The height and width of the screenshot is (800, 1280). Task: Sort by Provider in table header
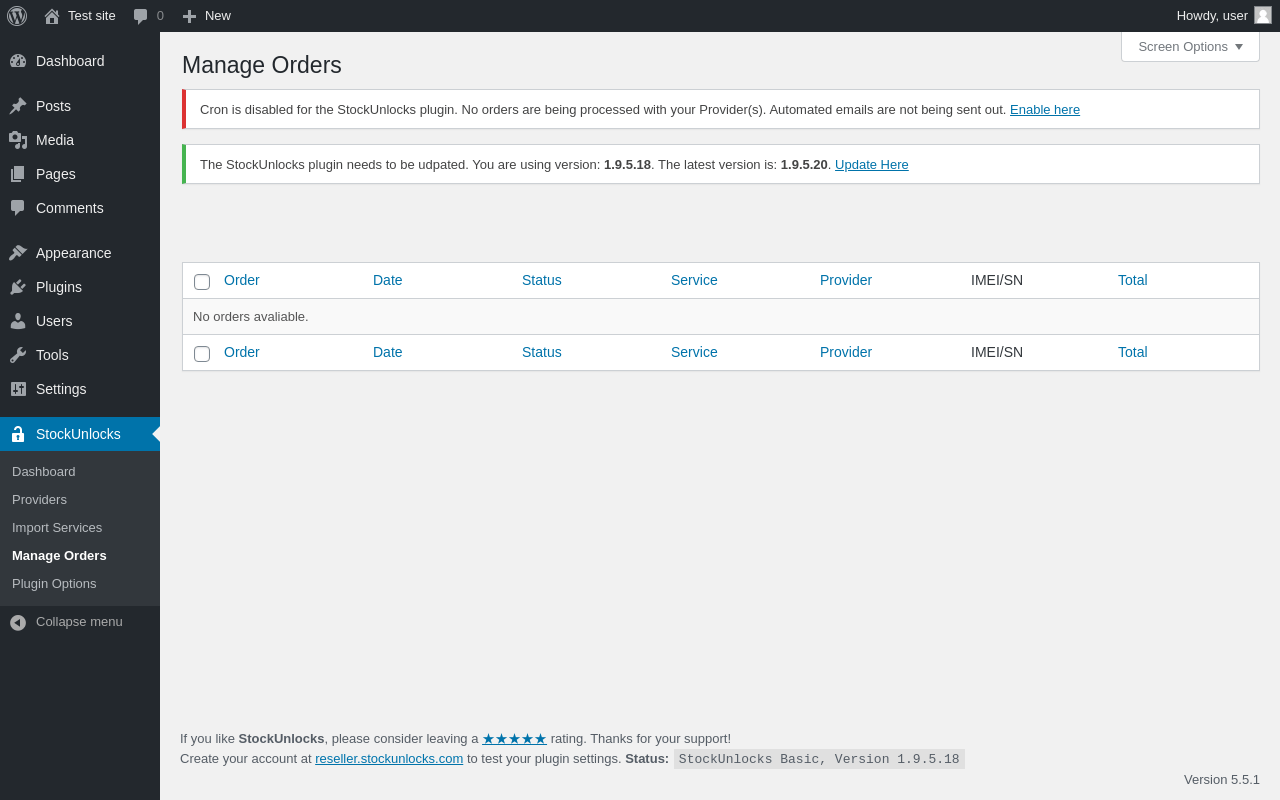[846, 280]
